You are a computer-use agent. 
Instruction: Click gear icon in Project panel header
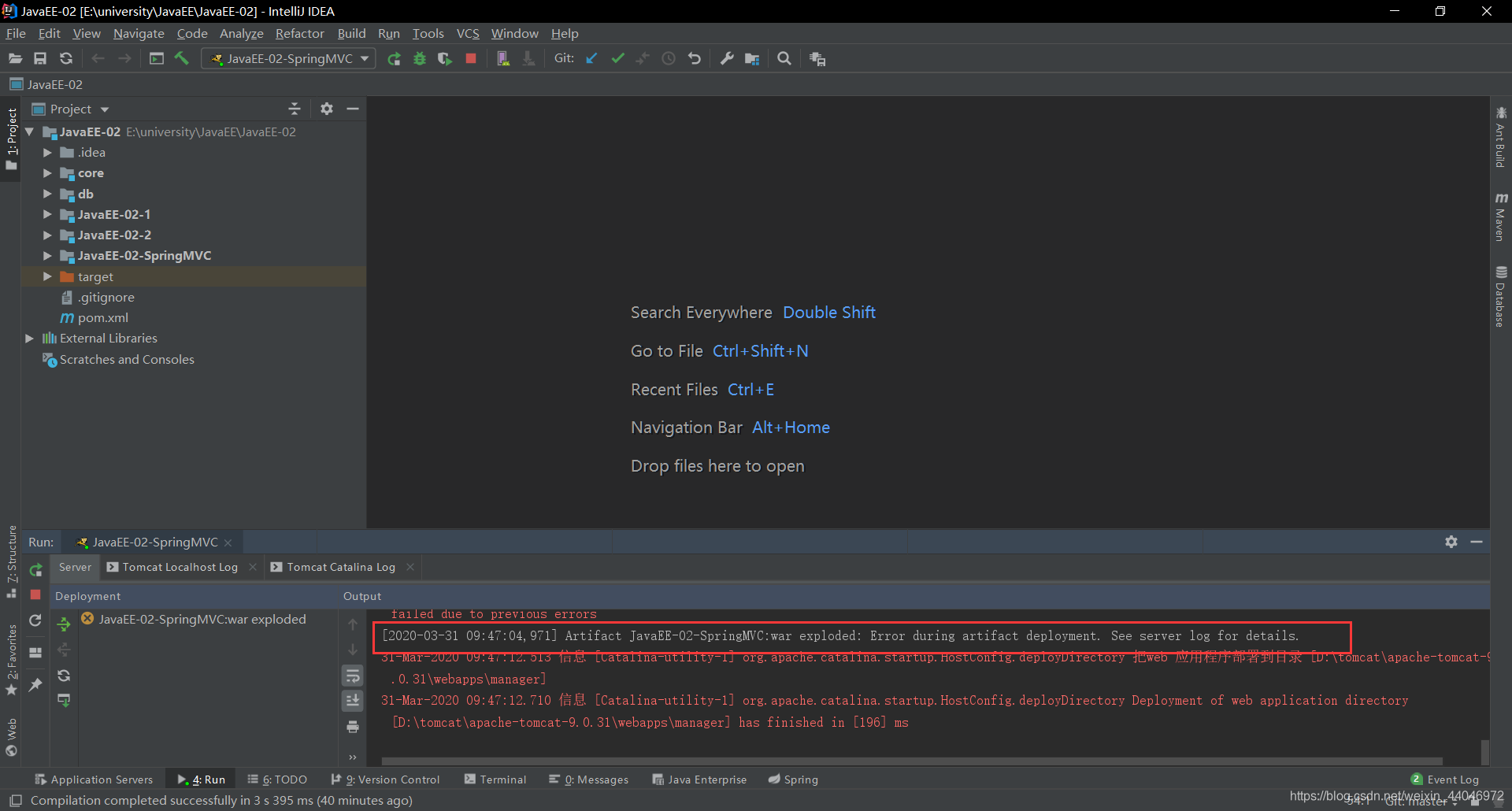(x=327, y=109)
